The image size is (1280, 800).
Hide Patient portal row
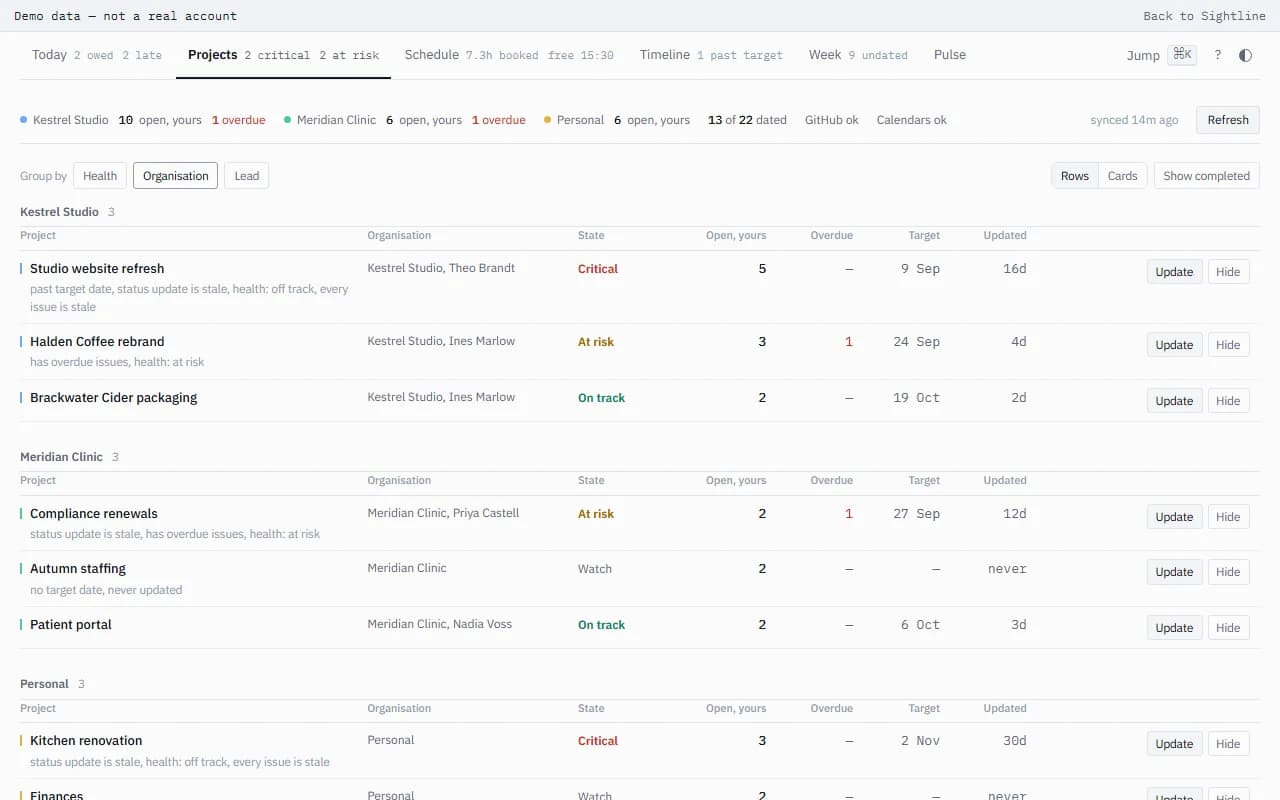pyautogui.click(x=1228, y=628)
